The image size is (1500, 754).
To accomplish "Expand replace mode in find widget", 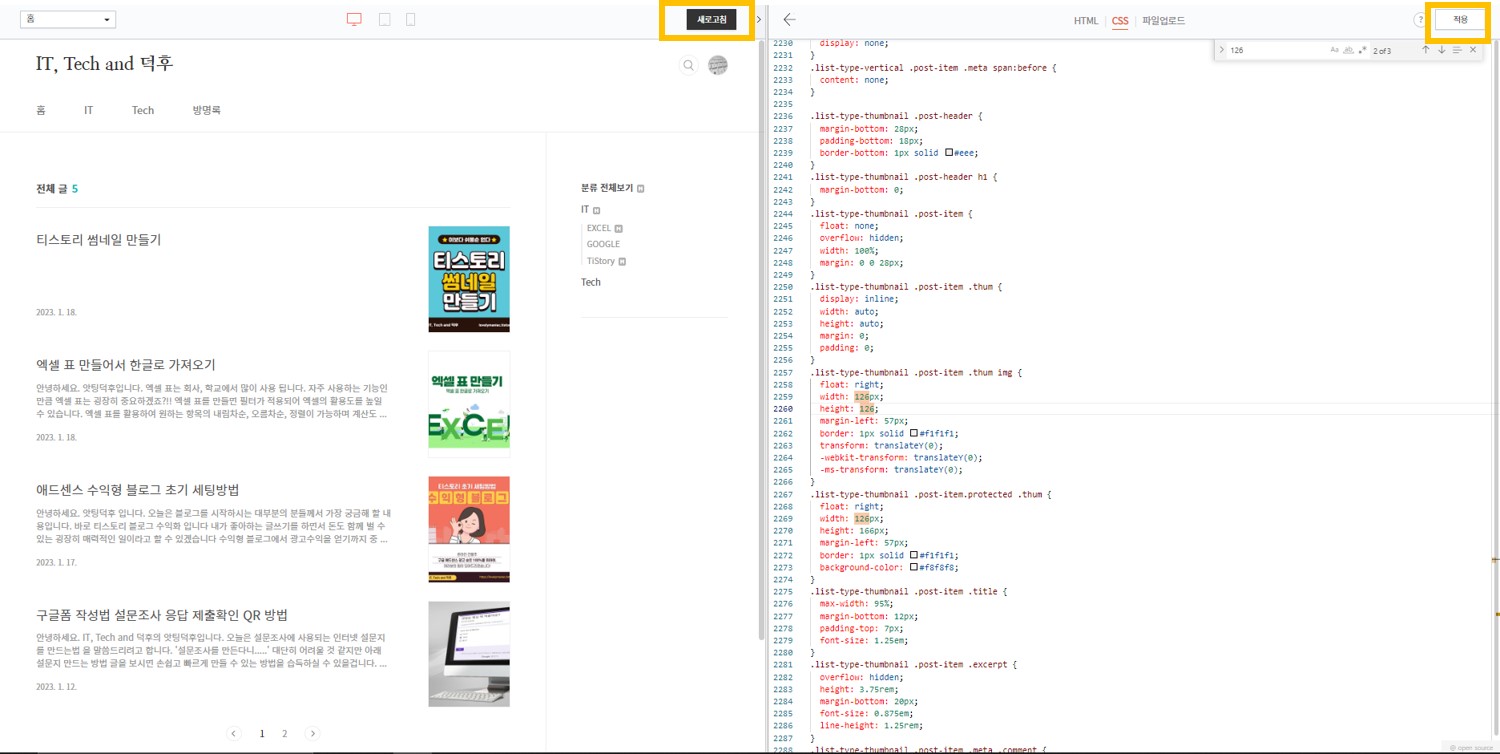I will click(x=1221, y=50).
